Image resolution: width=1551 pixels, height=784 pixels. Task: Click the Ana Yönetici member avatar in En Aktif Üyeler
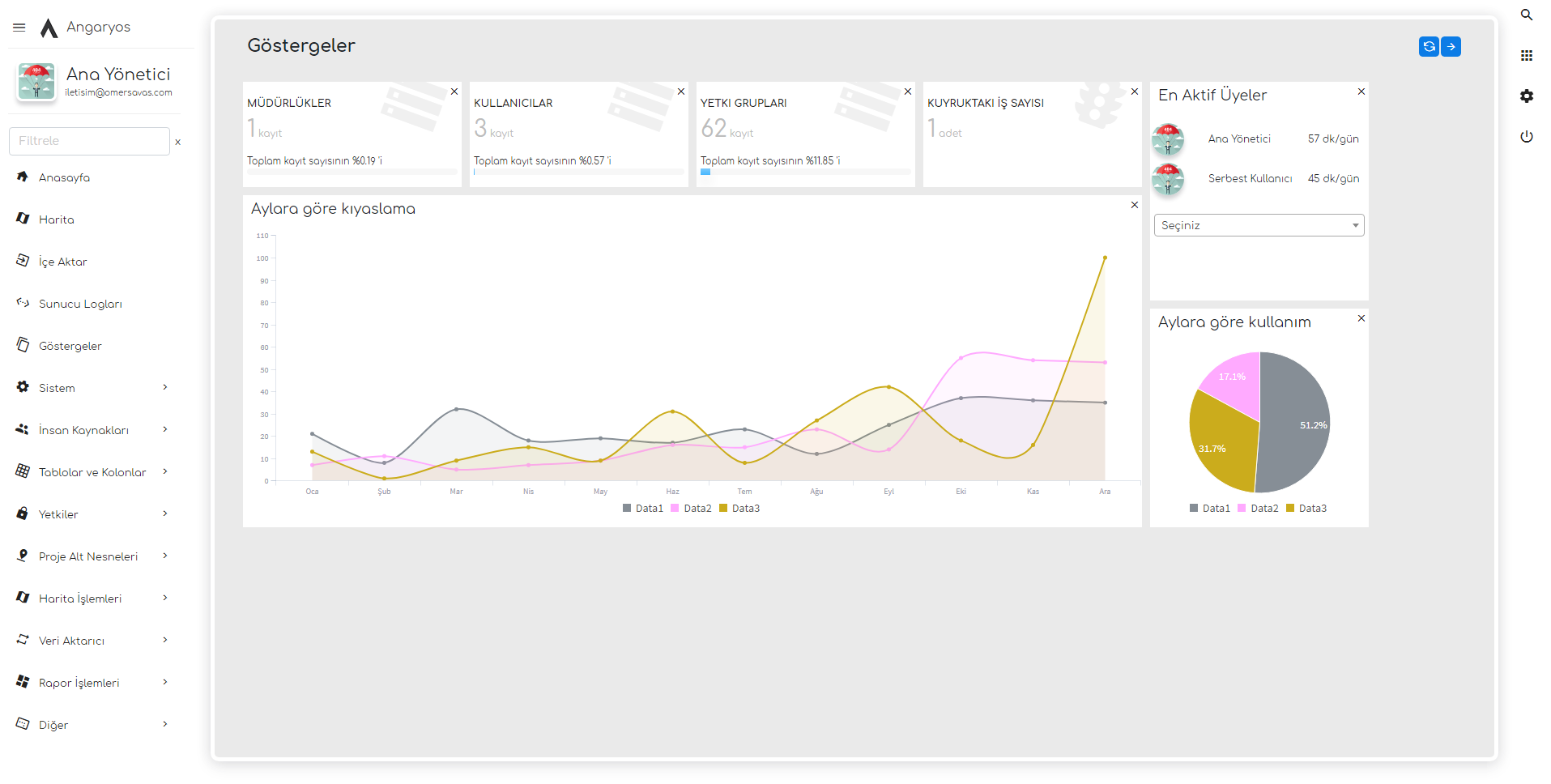[x=1168, y=139]
